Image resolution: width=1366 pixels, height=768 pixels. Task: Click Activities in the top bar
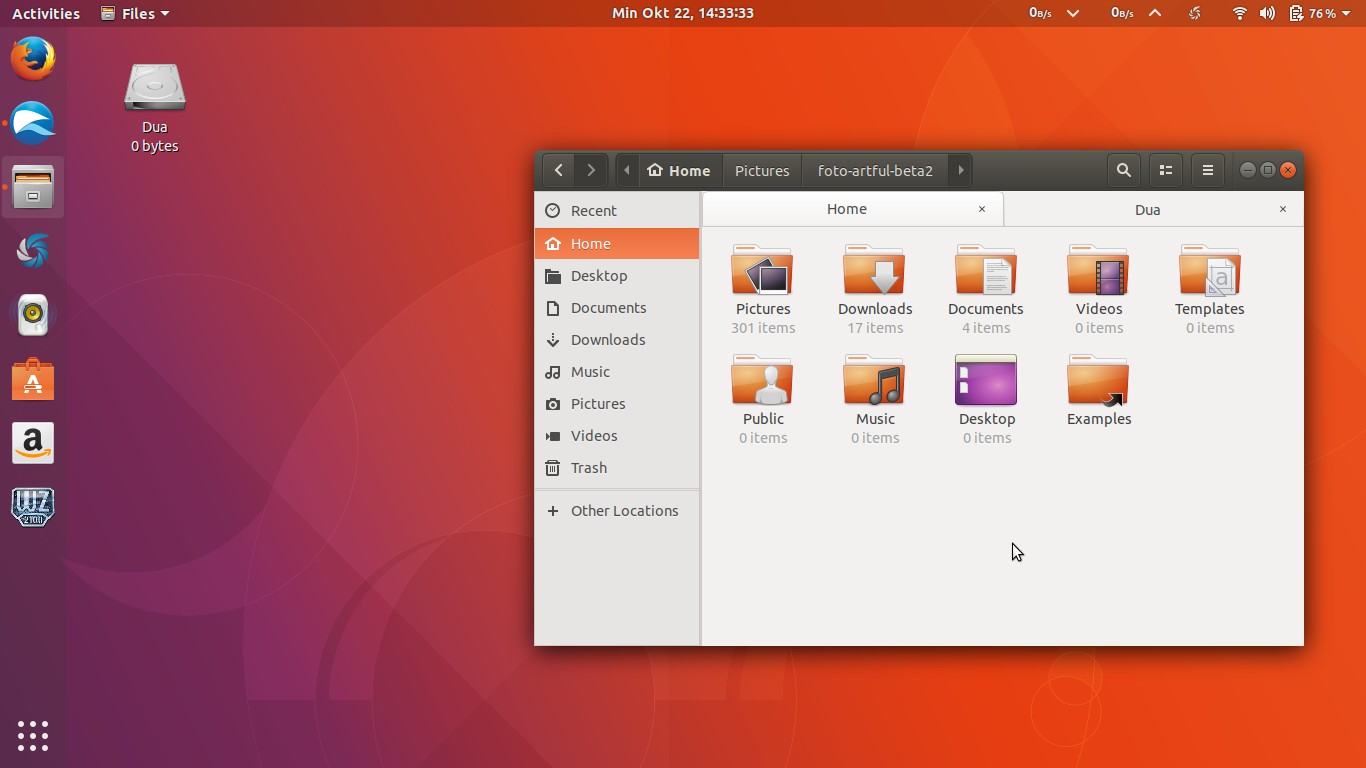pyautogui.click(x=45, y=13)
